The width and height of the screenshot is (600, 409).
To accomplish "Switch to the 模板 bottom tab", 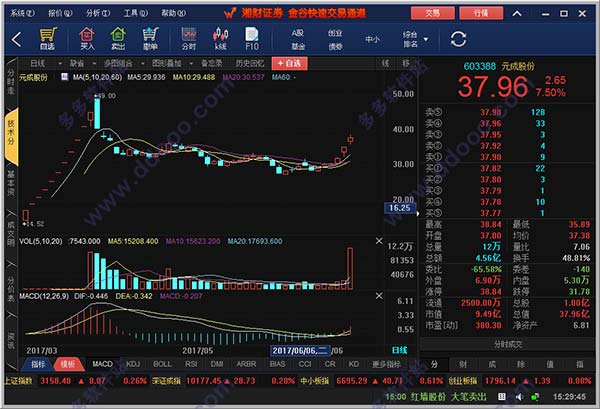I will (x=68, y=364).
